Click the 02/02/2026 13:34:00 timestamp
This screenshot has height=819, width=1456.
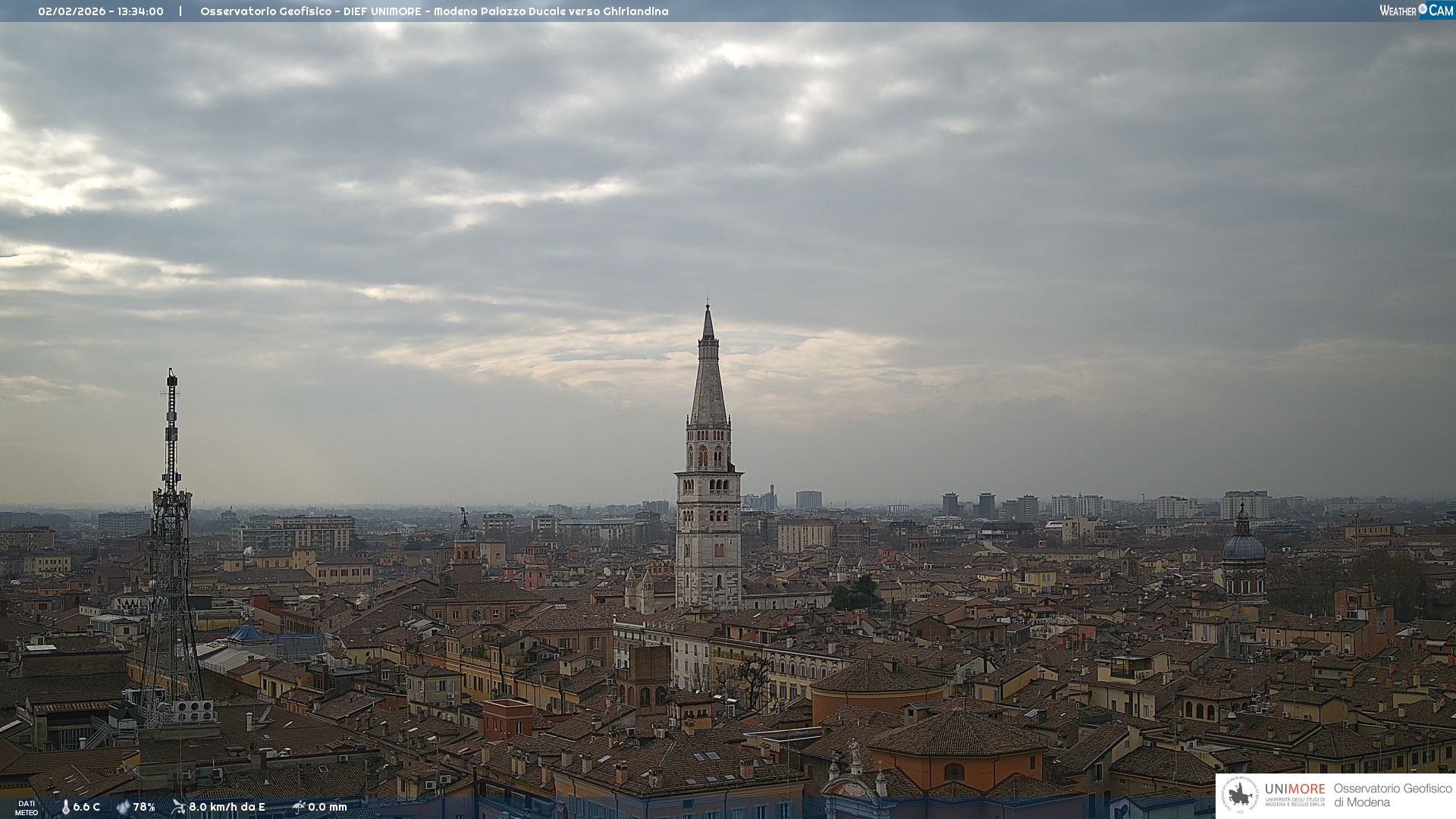pos(101,11)
